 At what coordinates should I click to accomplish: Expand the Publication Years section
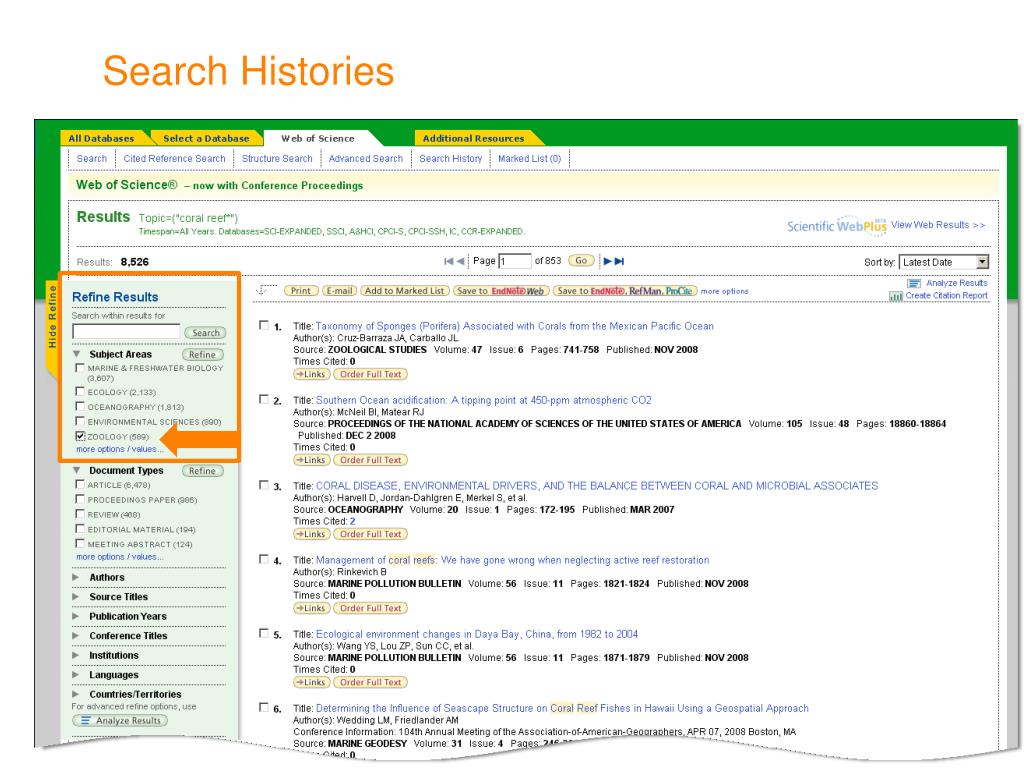pyautogui.click(x=76, y=616)
